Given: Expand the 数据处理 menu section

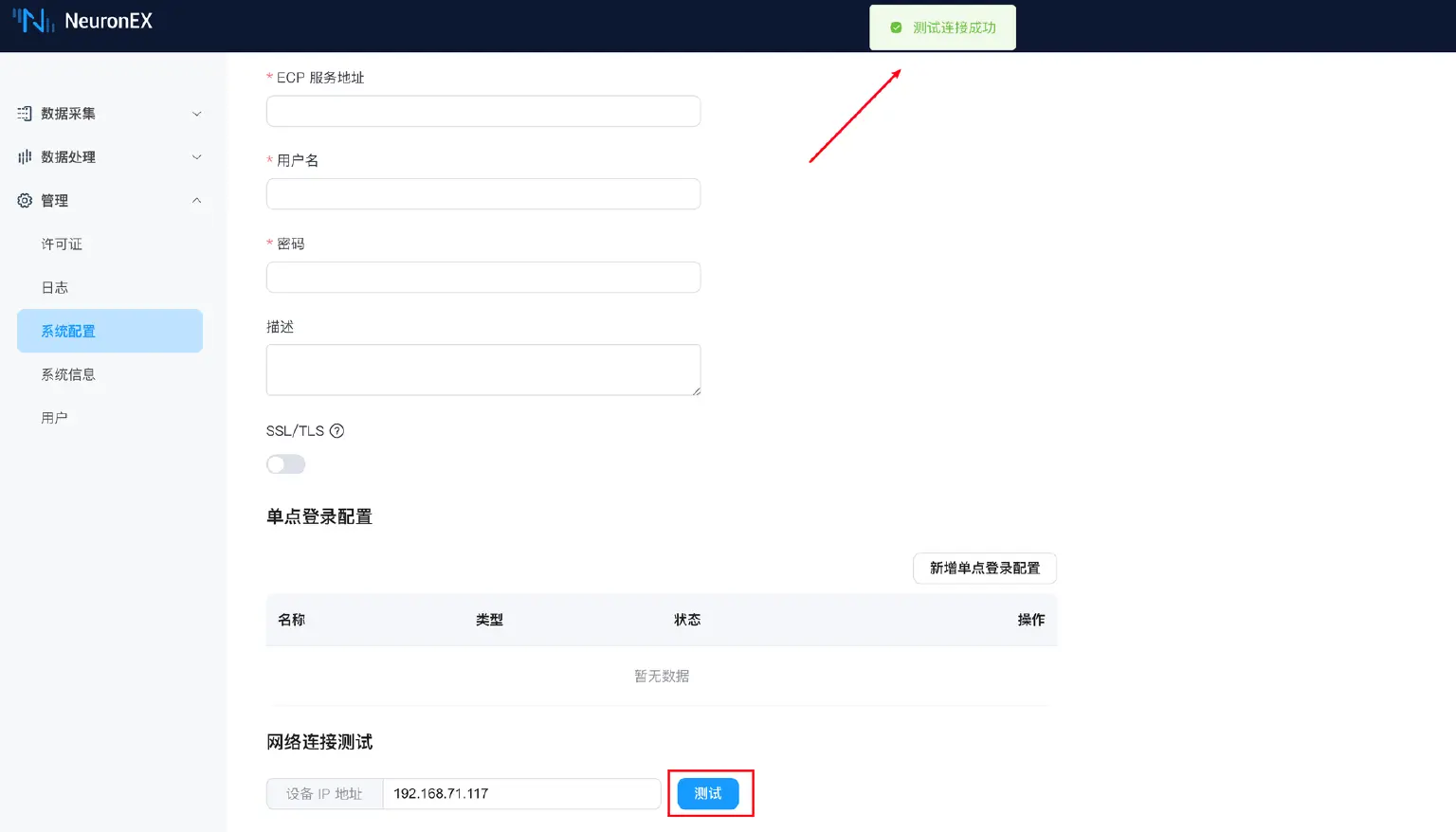Looking at the screenshot, I should coord(109,156).
